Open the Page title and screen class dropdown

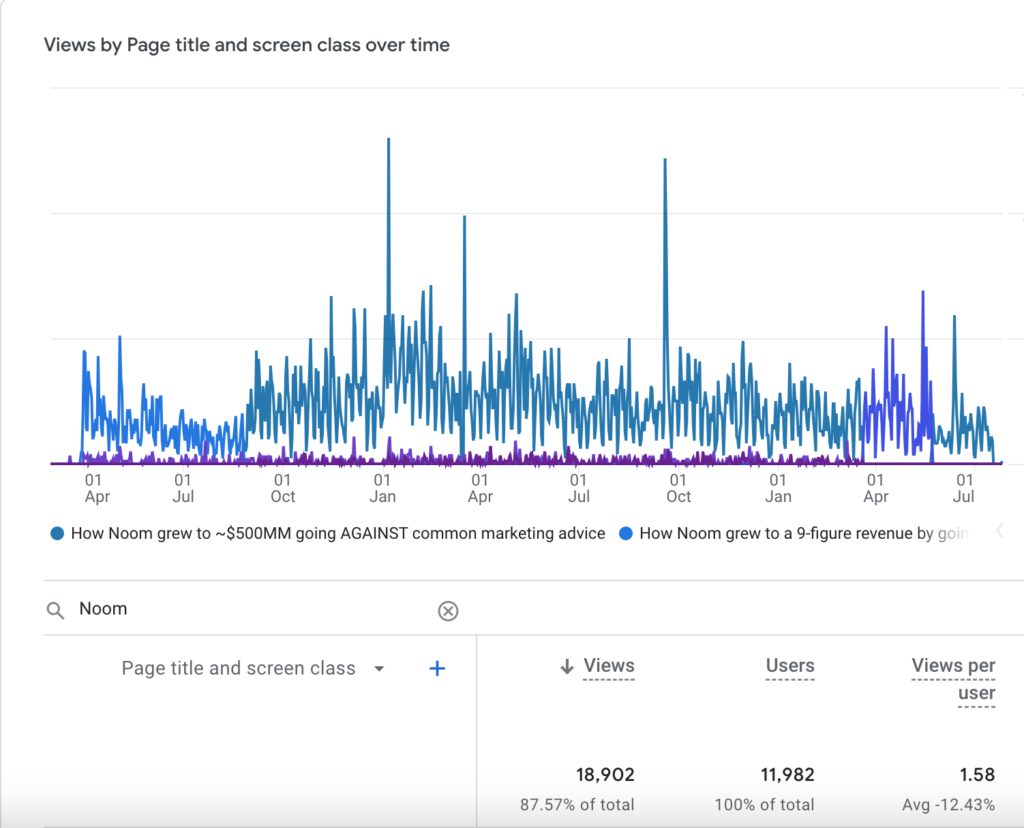tap(380, 668)
